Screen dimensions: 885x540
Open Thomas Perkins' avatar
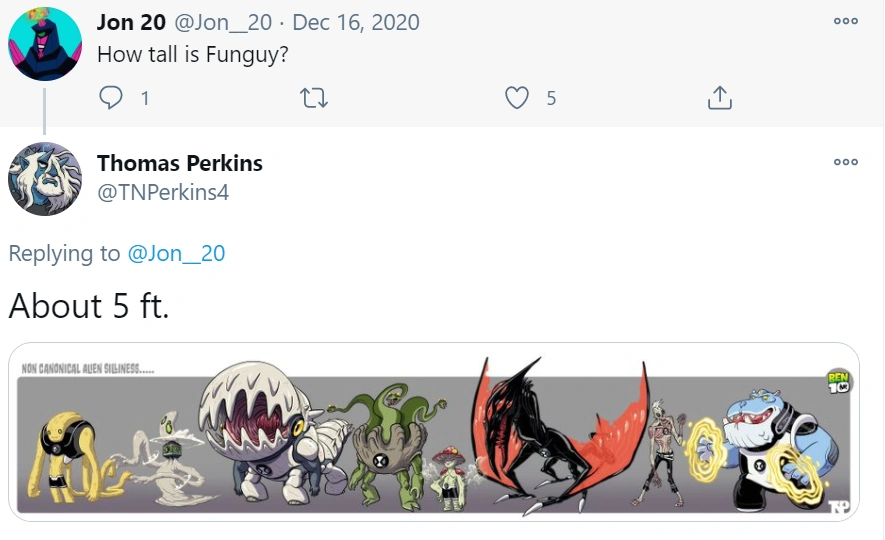pos(45,179)
